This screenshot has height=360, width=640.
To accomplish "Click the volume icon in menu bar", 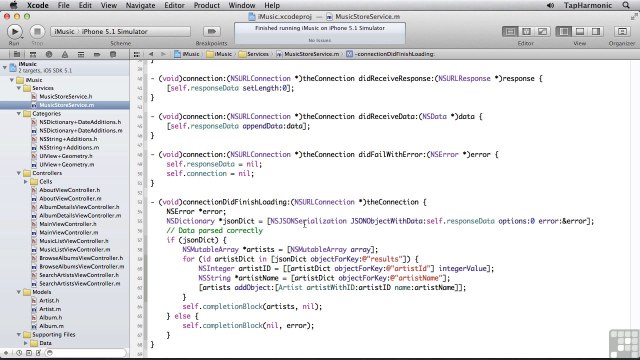I will coord(551,5).
